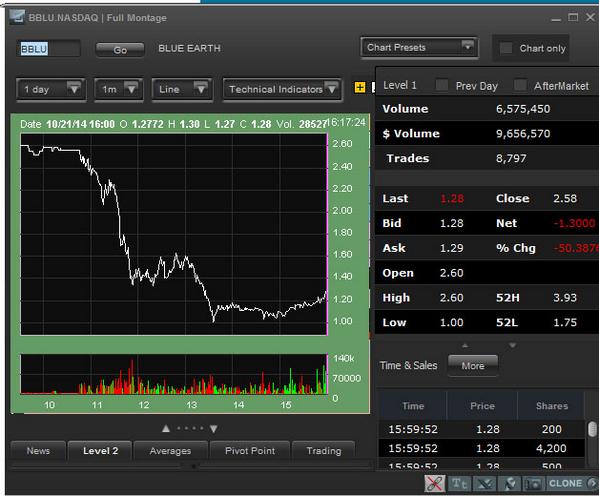Click the CLONE button
This screenshot has height=496, width=599.
point(565,483)
